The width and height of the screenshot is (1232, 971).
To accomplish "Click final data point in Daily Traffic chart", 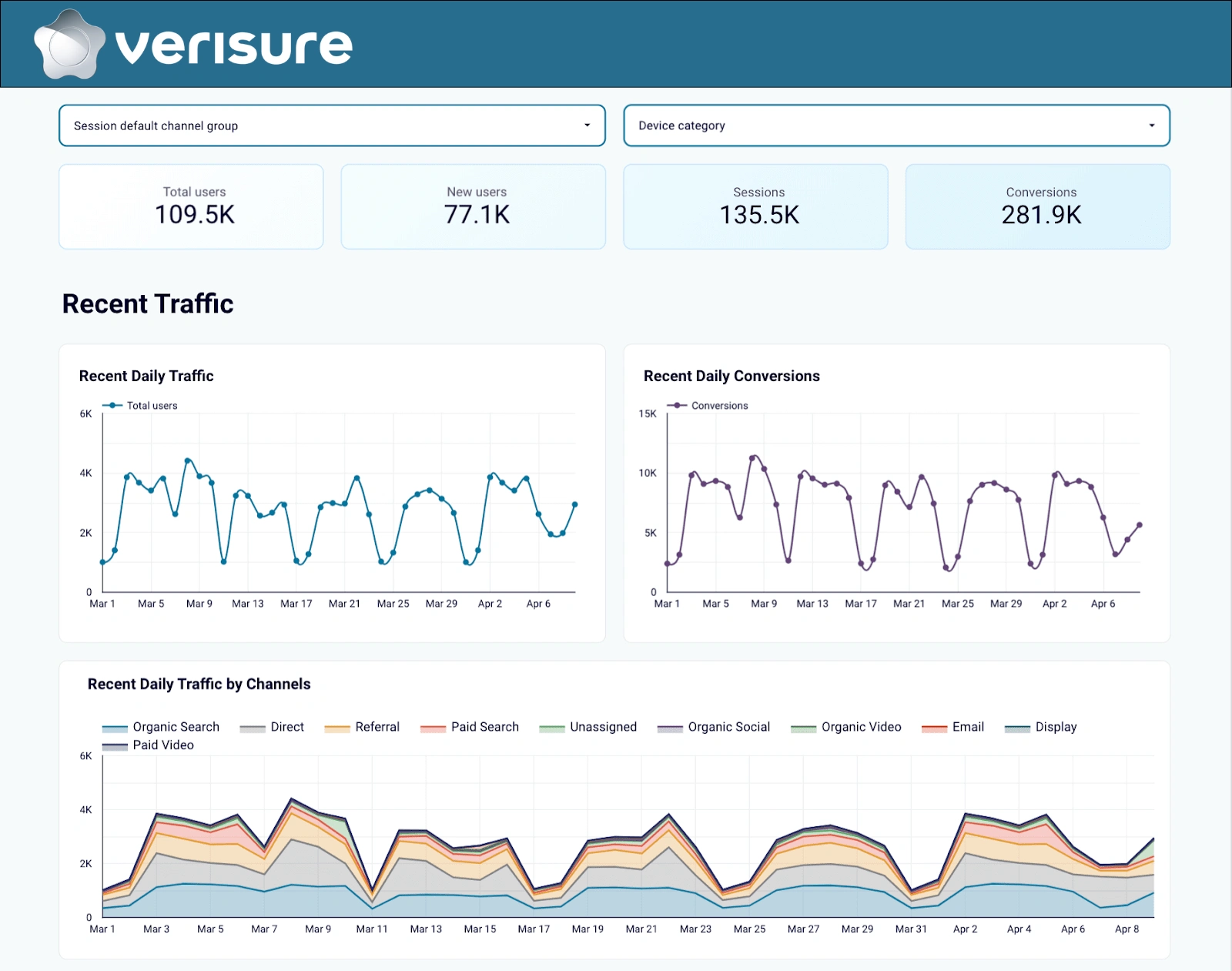I will [574, 504].
